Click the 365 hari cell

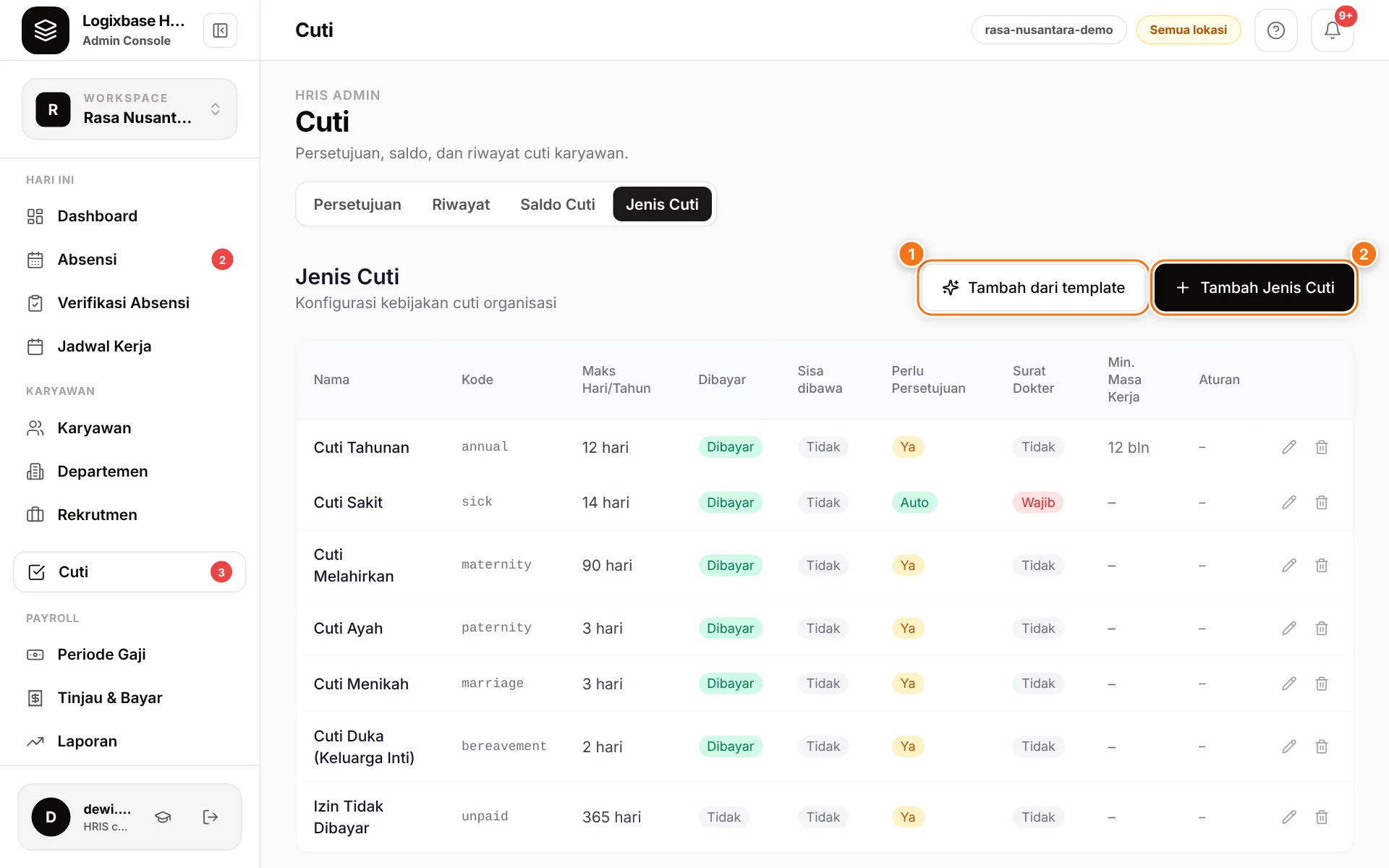(x=611, y=817)
